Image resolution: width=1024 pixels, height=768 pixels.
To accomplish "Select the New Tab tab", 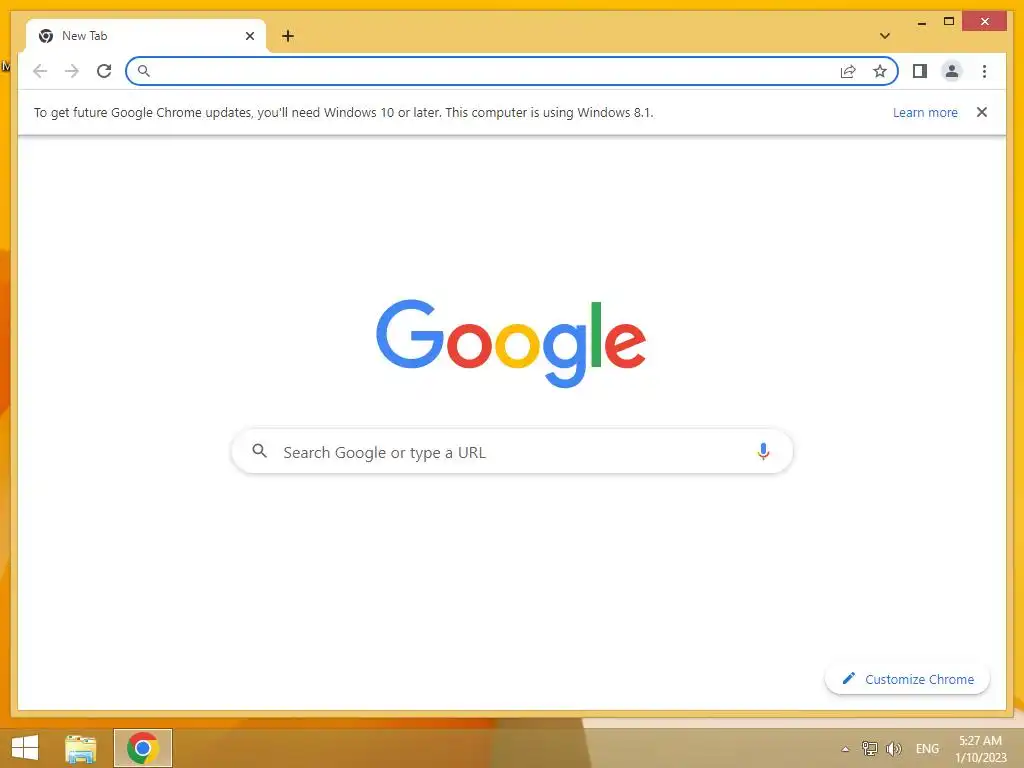I will tap(146, 36).
